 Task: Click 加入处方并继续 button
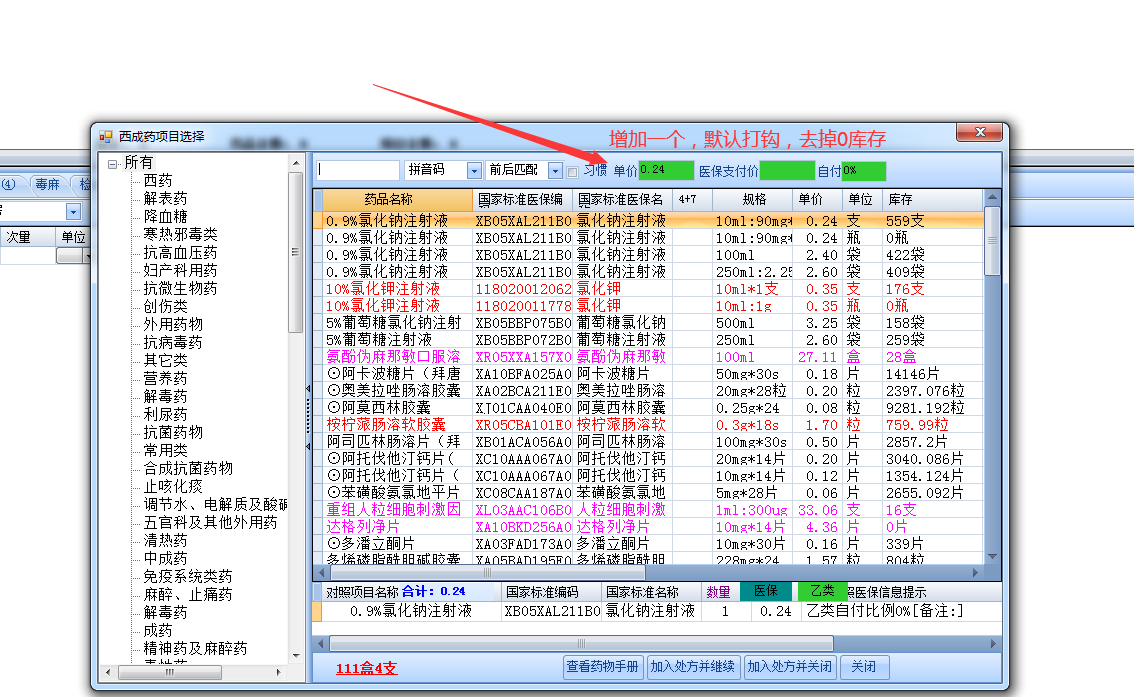coord(692,667)
